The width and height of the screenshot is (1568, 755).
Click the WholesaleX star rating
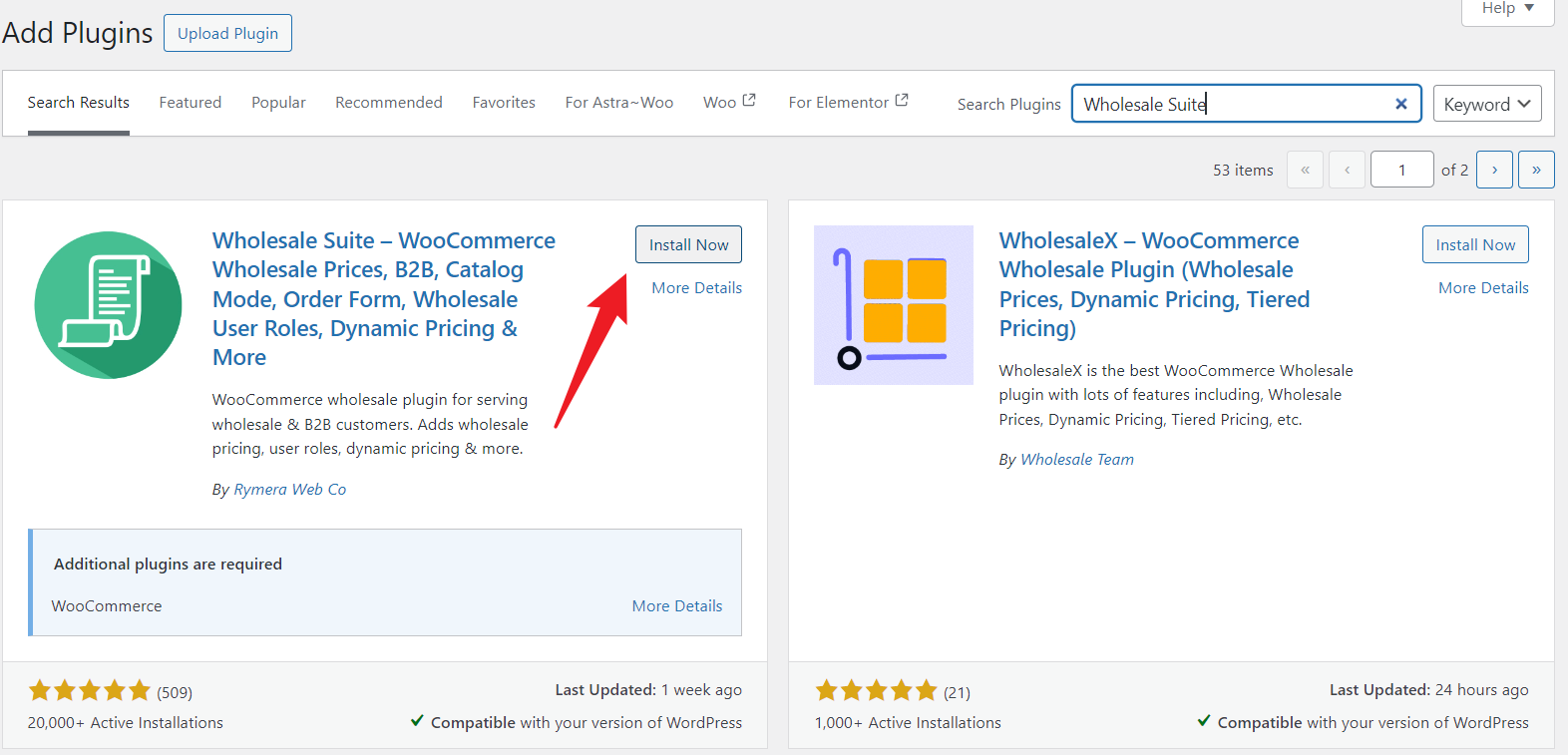tap(877, 690)
